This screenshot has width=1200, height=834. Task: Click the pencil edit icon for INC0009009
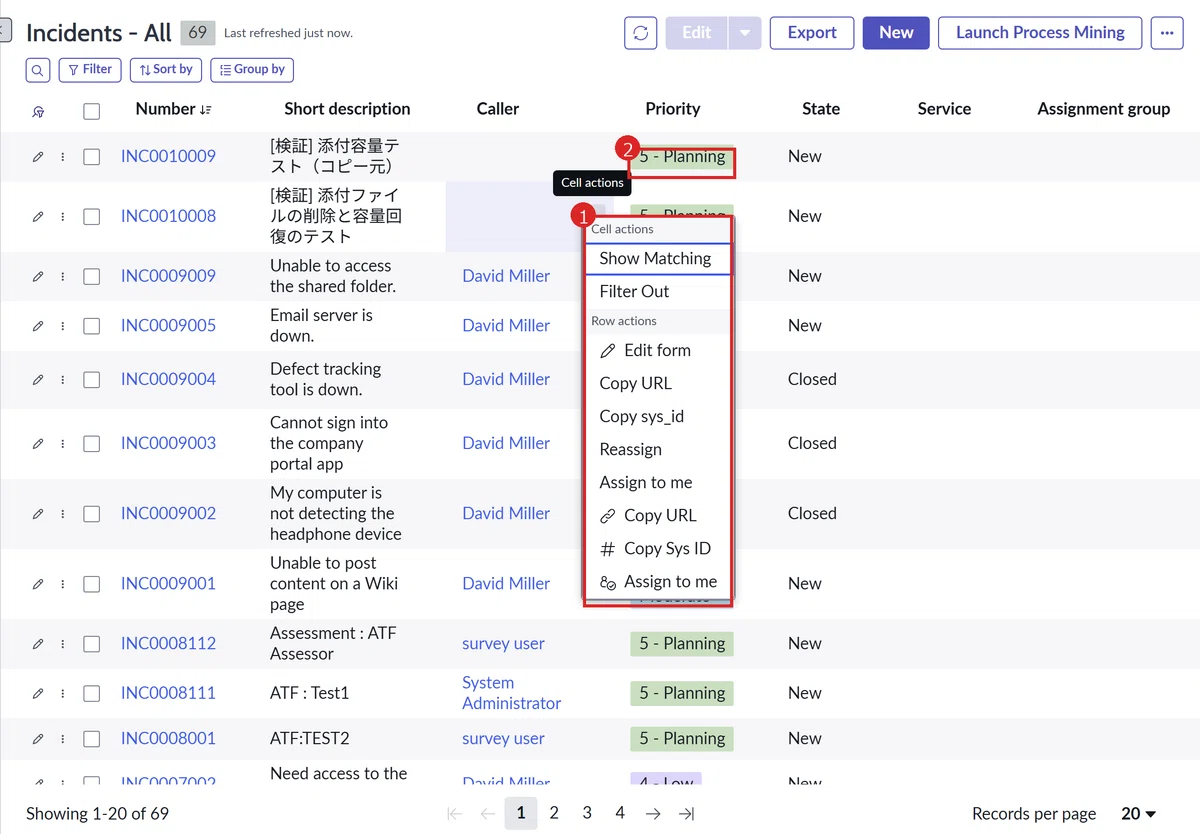(38, 276)
